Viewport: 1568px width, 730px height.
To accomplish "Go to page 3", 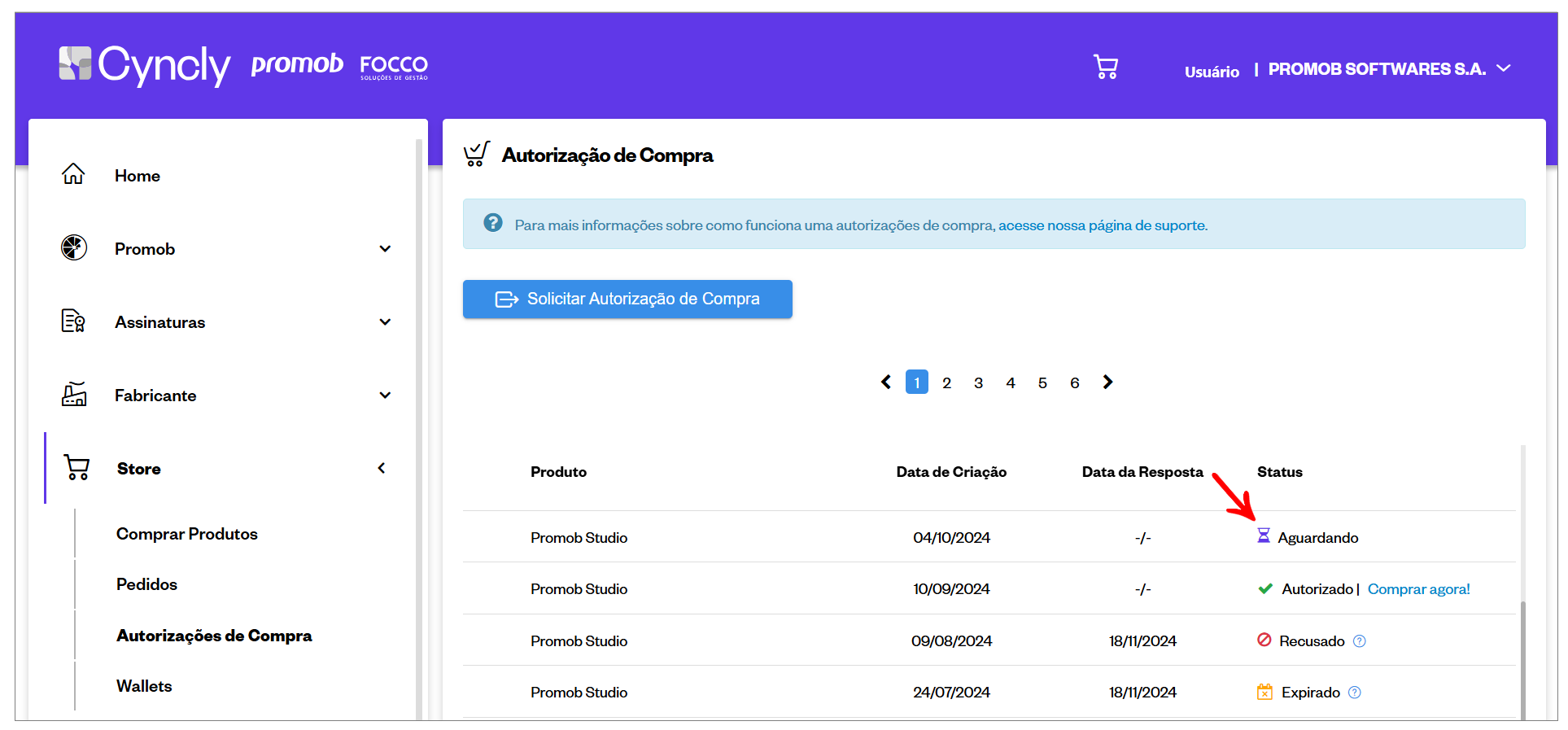I will pyautogui.click(x=979, y=382).
